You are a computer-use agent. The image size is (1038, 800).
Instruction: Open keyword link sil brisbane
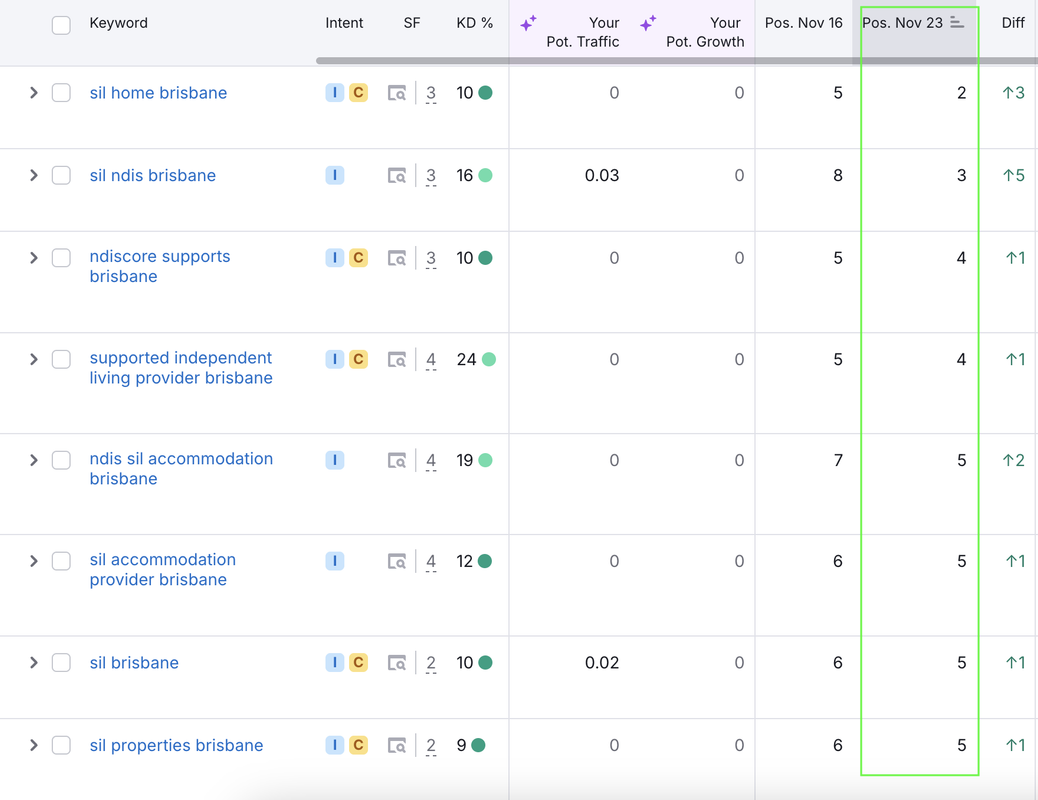click(x=134, y=663)
